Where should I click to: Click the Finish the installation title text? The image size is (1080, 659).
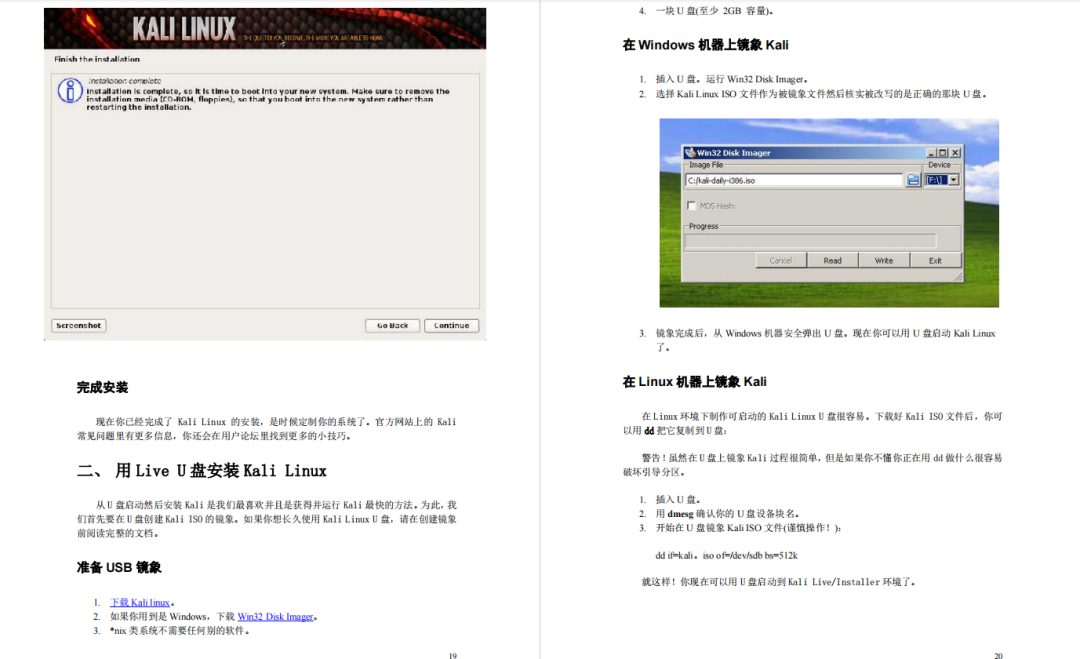(97, 59)
